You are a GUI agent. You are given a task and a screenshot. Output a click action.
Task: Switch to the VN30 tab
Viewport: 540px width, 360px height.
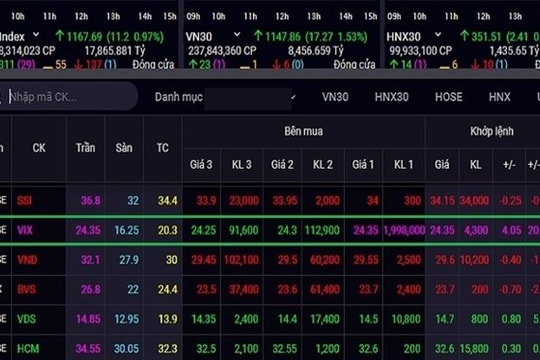(x=335, y=97)
